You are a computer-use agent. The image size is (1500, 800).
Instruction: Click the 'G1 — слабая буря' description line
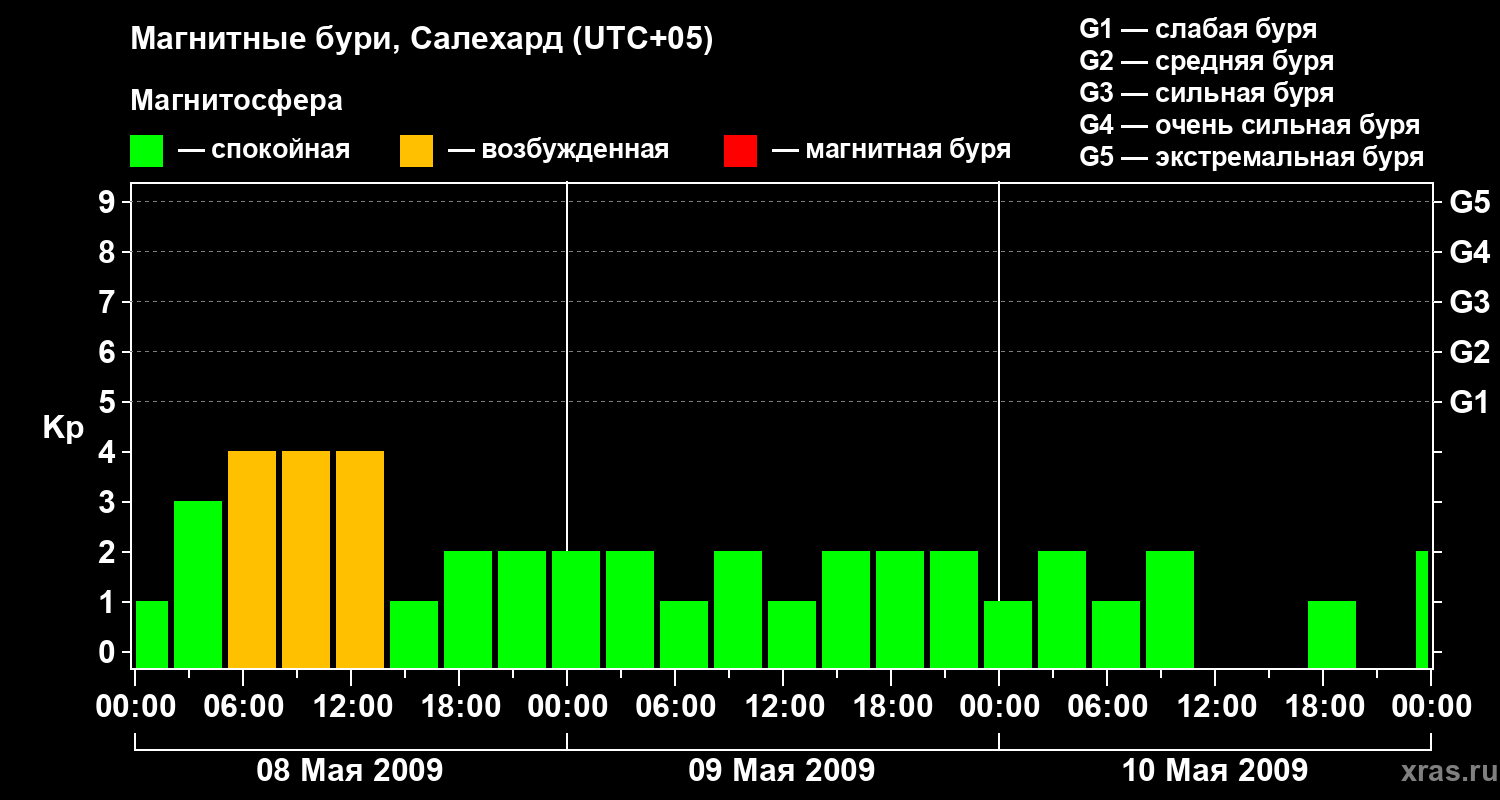coord(1198,29)
